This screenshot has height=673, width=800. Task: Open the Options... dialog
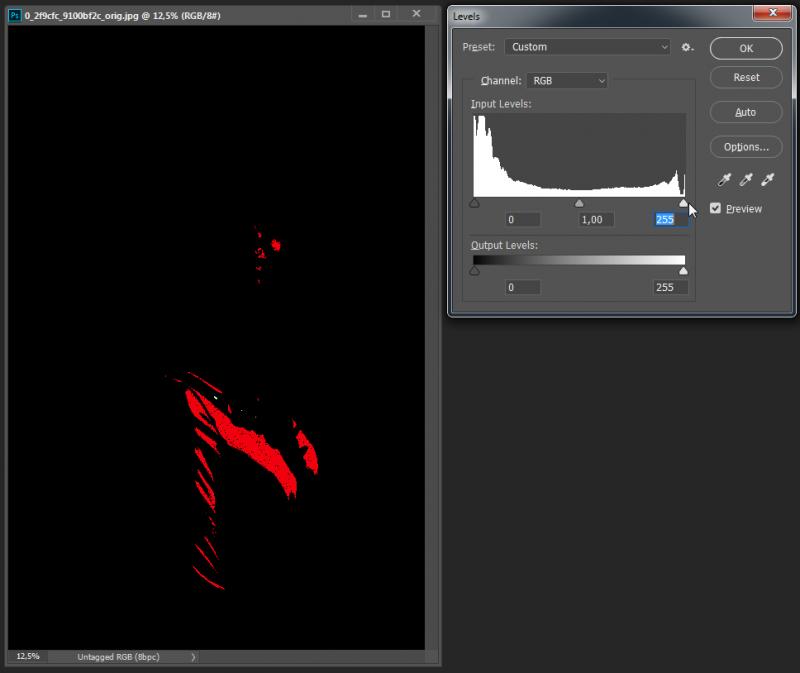point(746,147)
